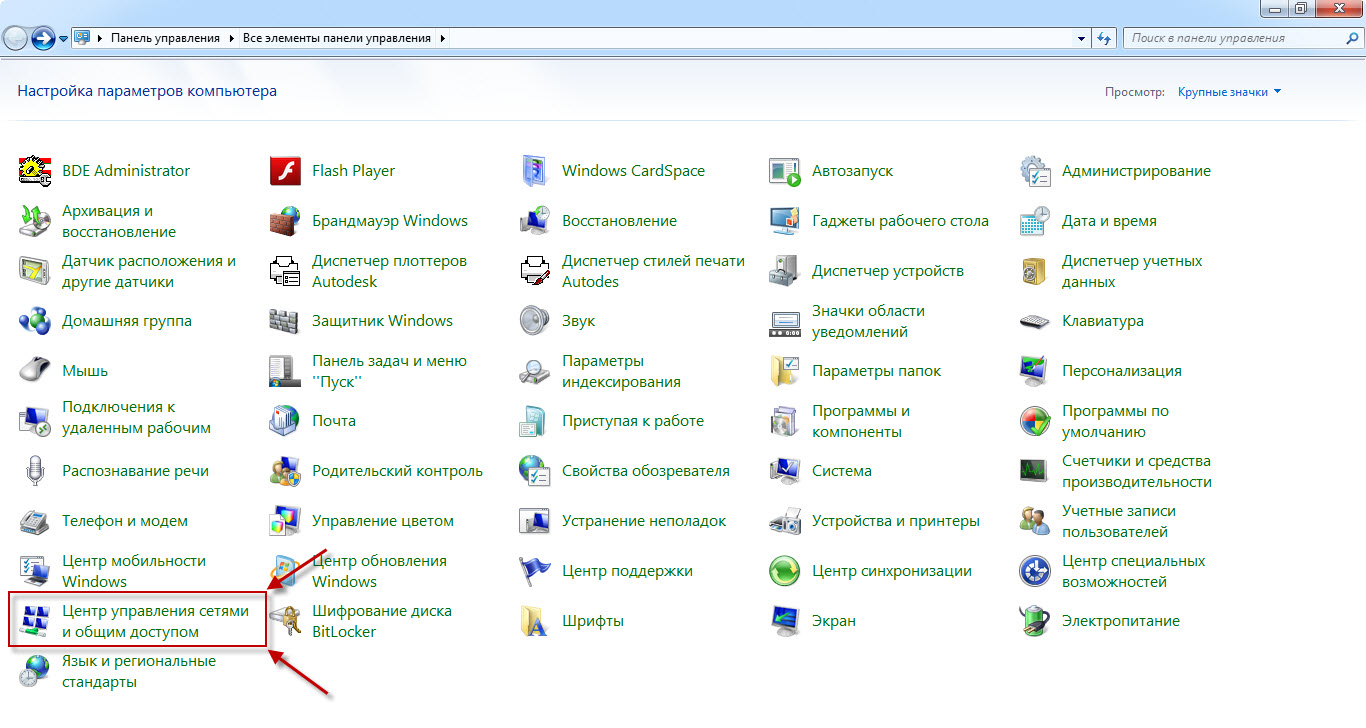Click the Электропитание power icon
The height and width of the screenshot is (728, 1366).
point(1034,621)
